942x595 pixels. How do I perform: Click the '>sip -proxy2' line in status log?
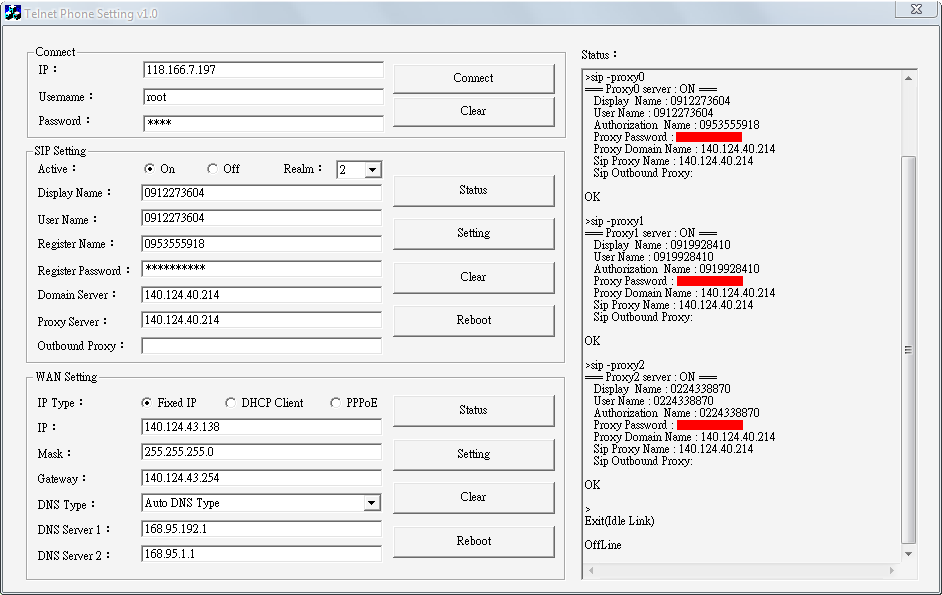click(615, 365)
